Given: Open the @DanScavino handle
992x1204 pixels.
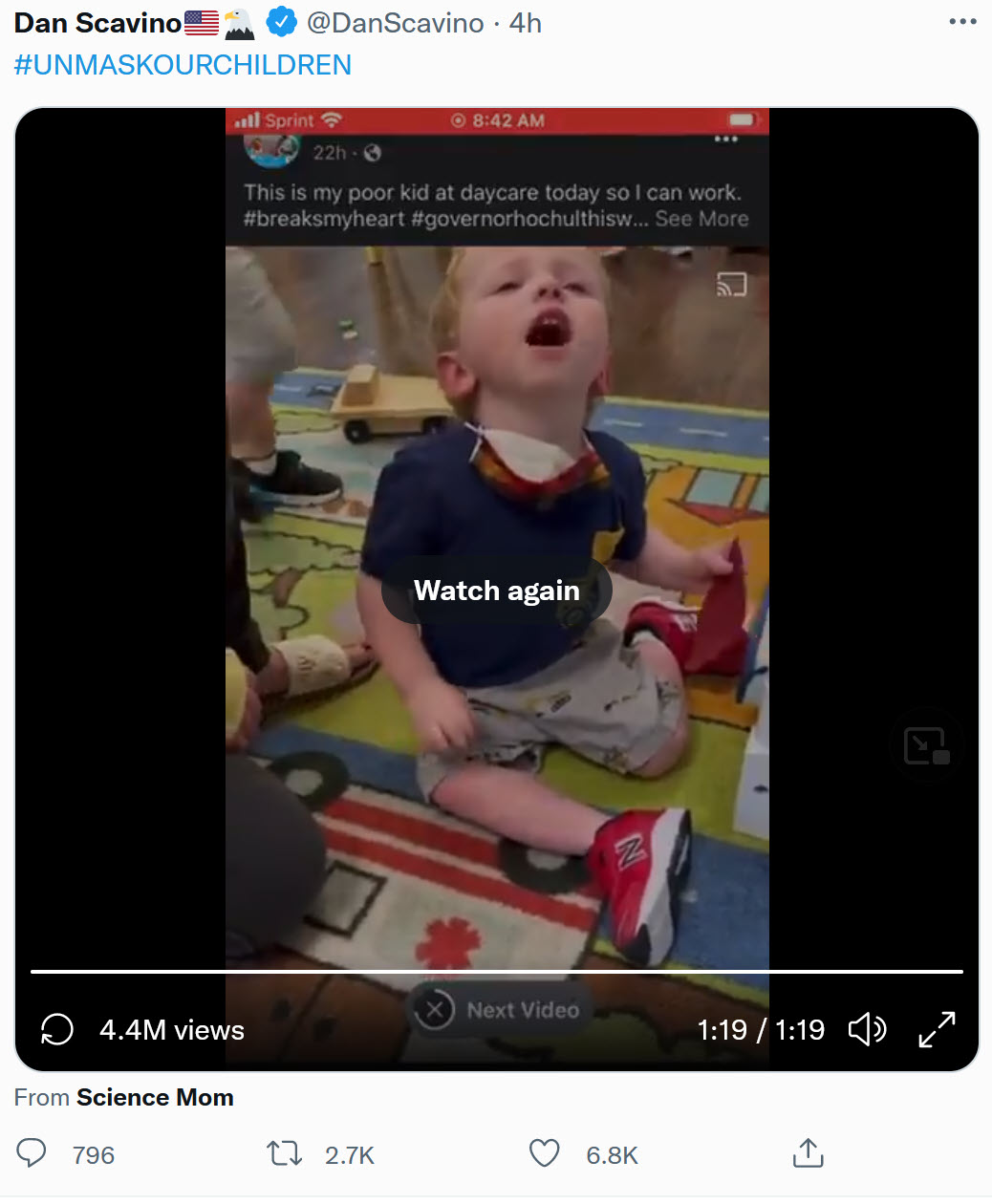Looking at the screenshot, I should click(396, 23).
